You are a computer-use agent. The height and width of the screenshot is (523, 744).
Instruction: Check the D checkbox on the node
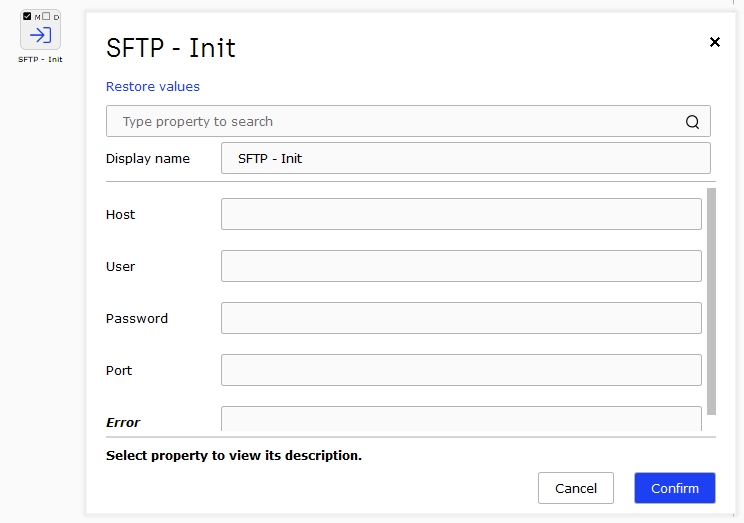coord(46,16)
